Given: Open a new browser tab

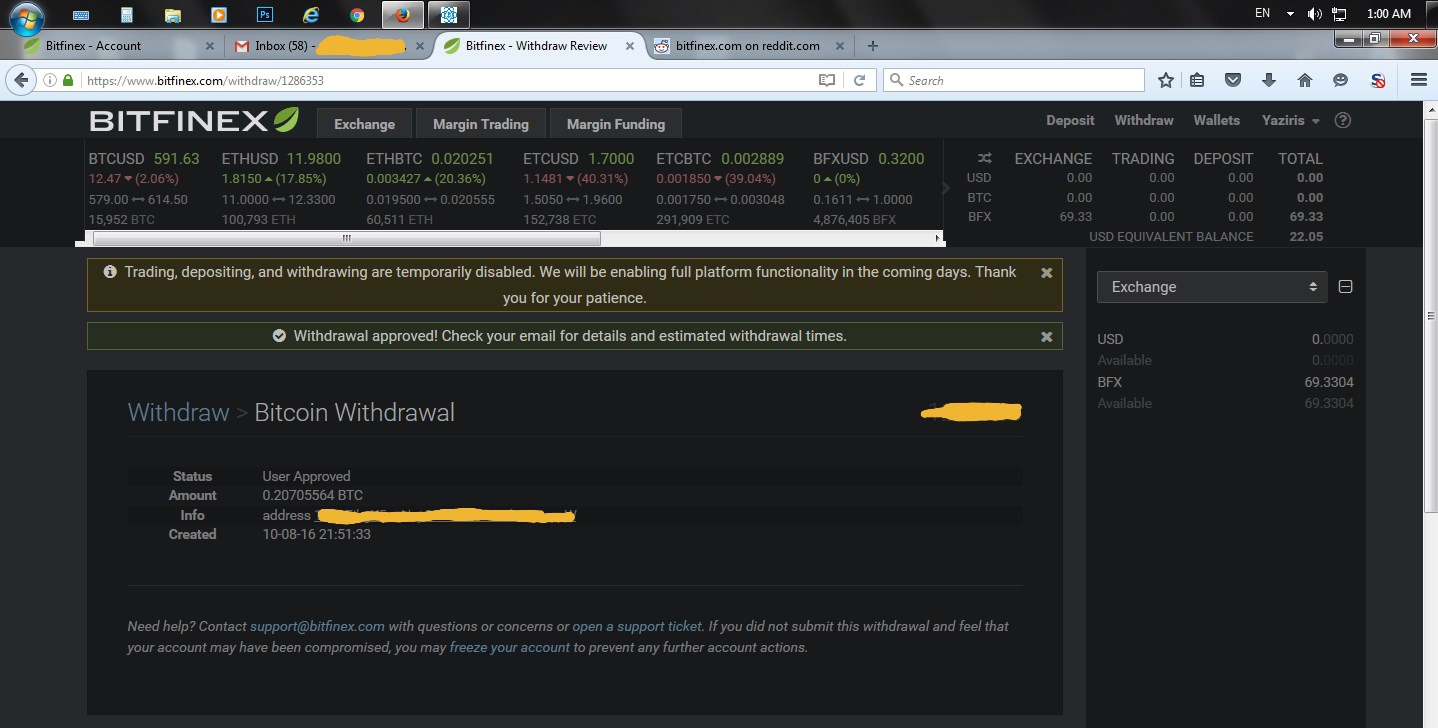Looking at the screenshot, I should 873,45.
